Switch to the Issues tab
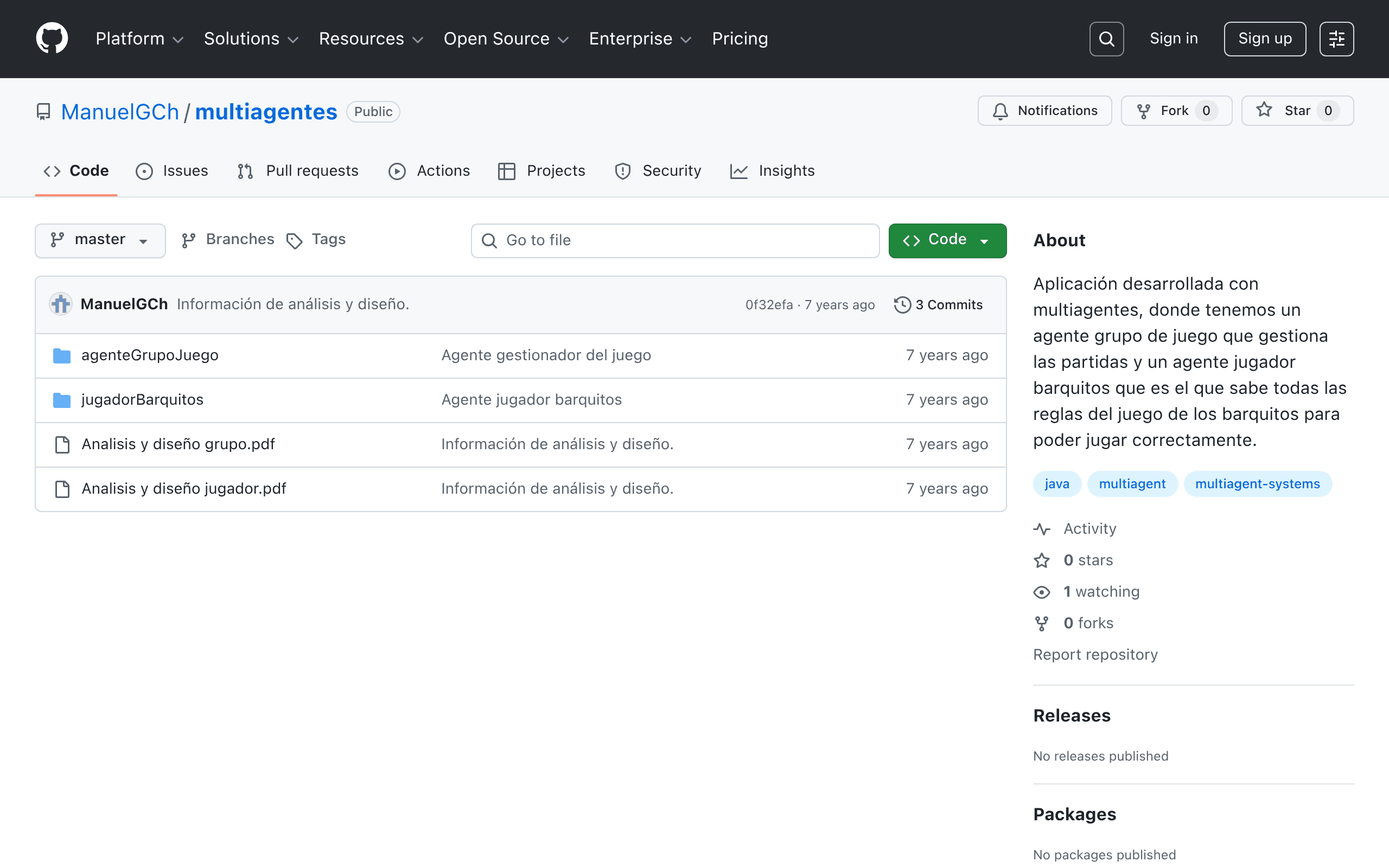The image size is (1389, 868). pos(171,170)
